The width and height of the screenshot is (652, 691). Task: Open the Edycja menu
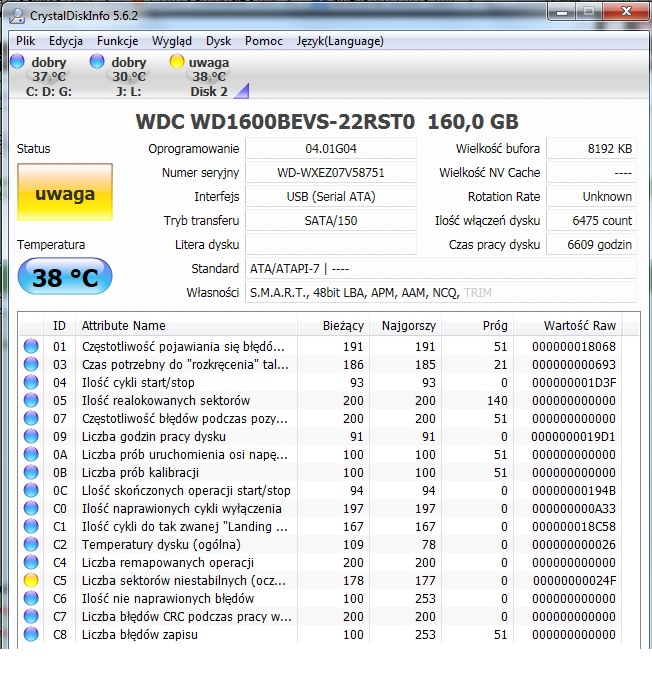pyautogui.click(x=66, y=41)
